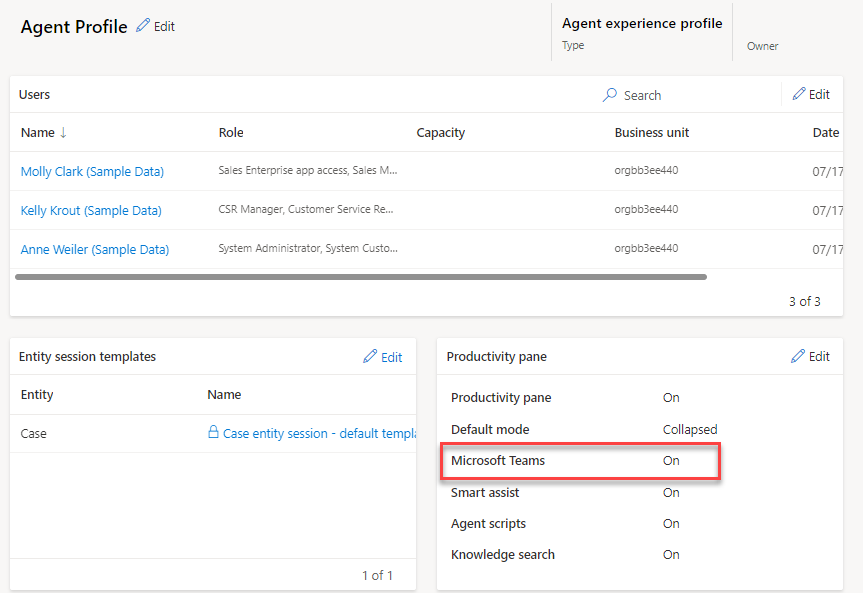
Task: Click the 'Microsoft Teams' setting label
Action: coord(498,461)
